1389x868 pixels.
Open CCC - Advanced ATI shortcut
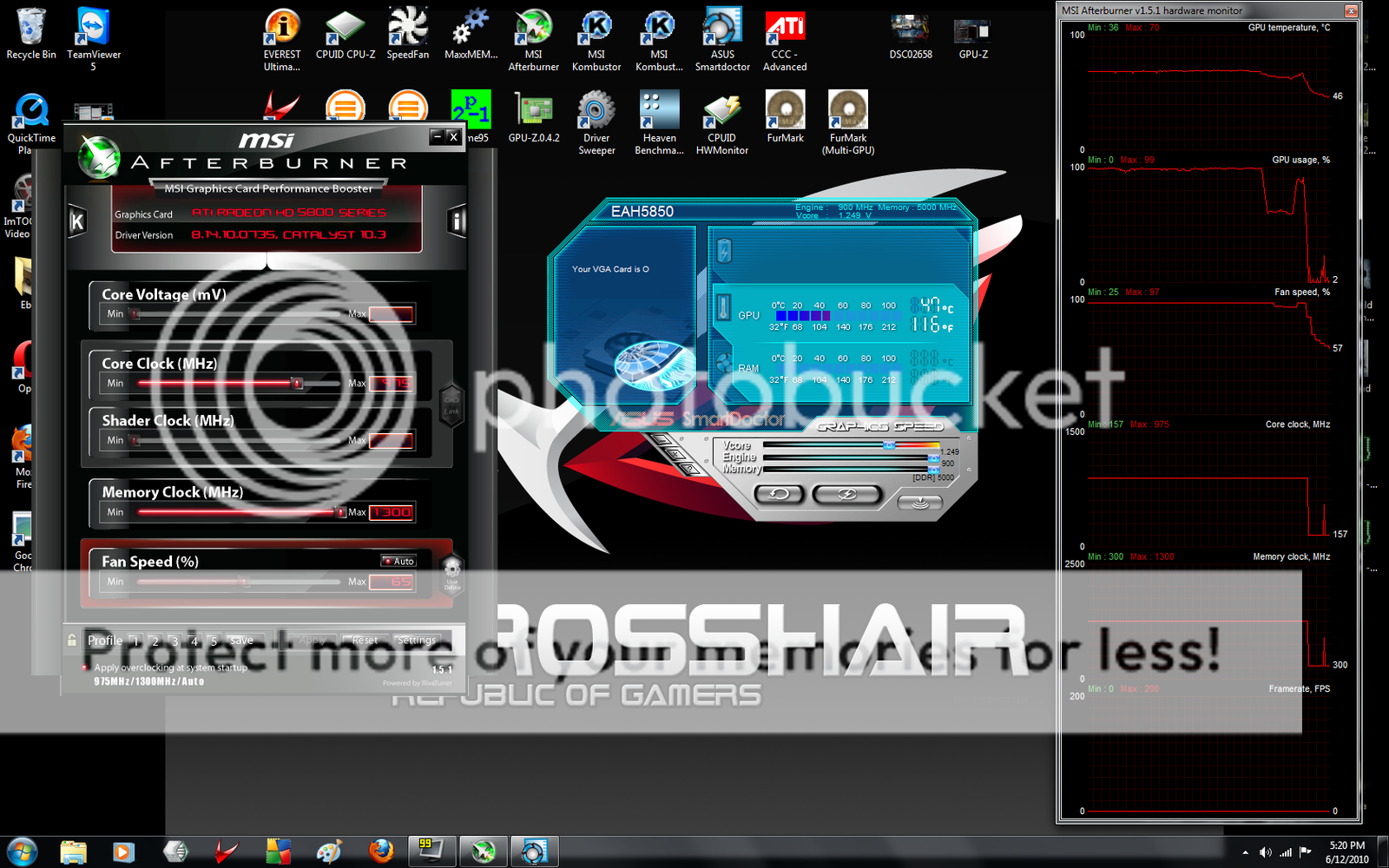pyautogui.click(x=785, y=39)
